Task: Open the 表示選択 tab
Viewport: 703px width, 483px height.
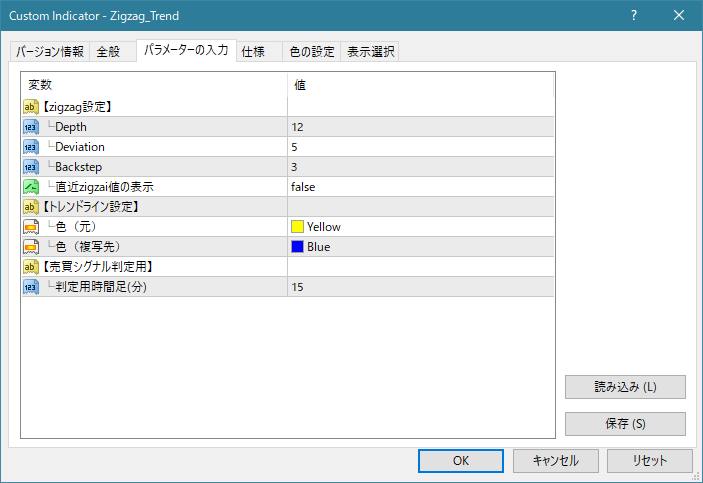Action: [x=370, y=52]
